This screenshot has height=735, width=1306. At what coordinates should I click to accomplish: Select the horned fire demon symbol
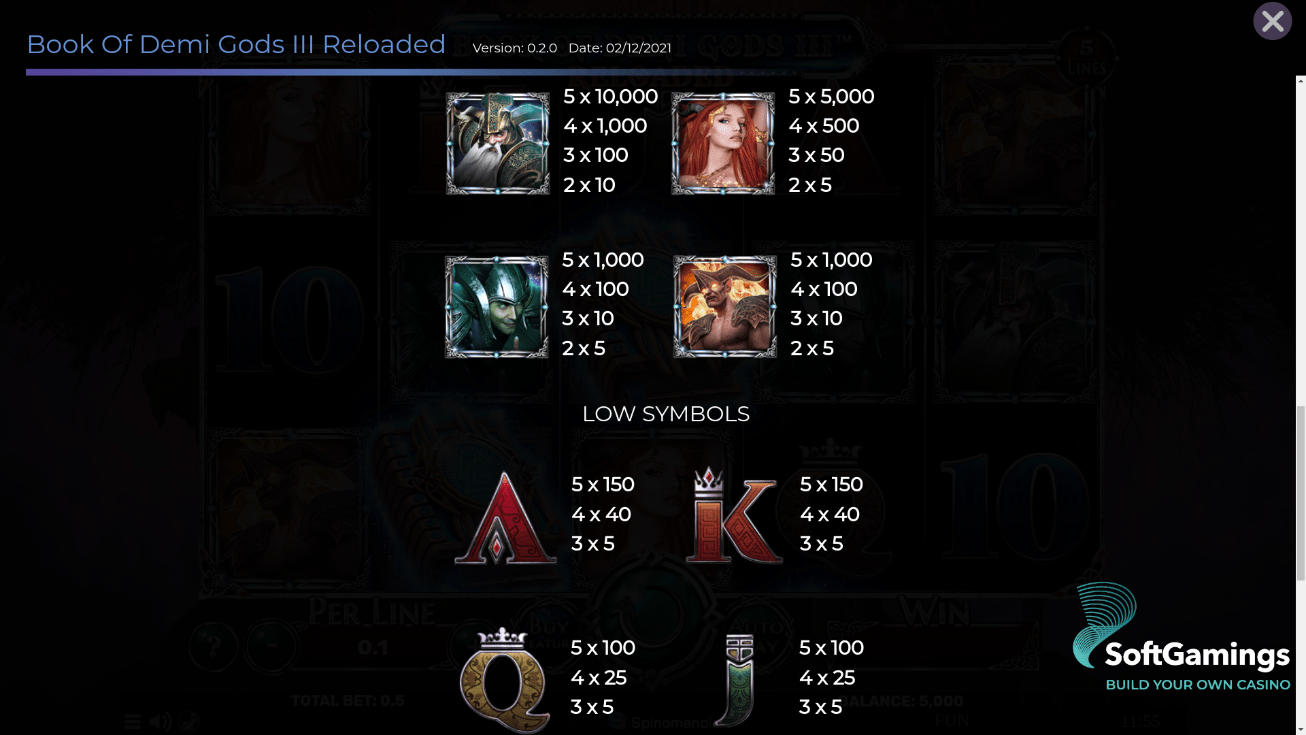click(725, 307)
